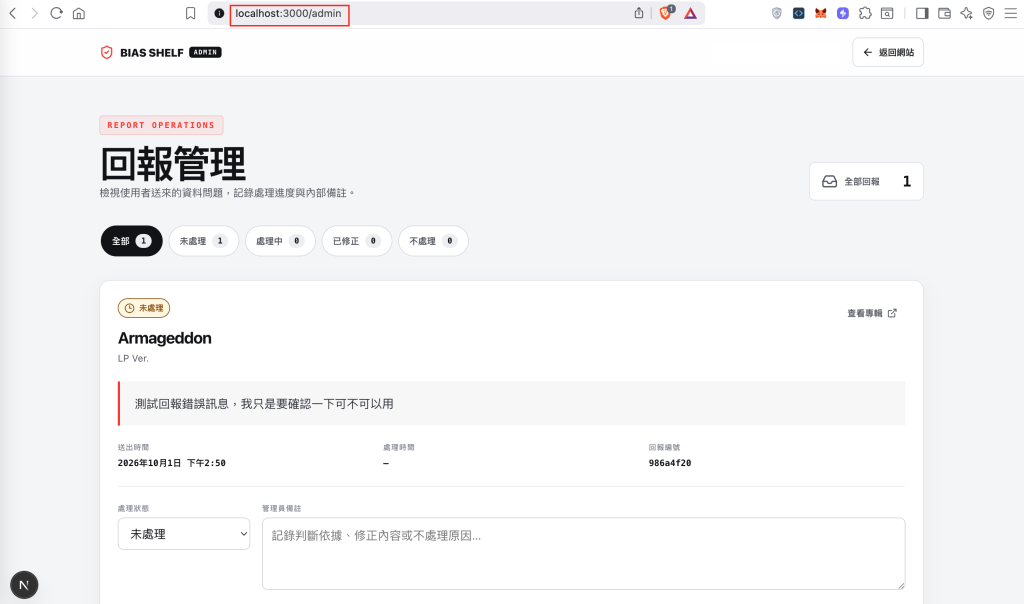The height and width of the screenshot is (604, 1024).
Task: Go to the browser home icon
Action: pyautogui.click(x=79, y=13)
